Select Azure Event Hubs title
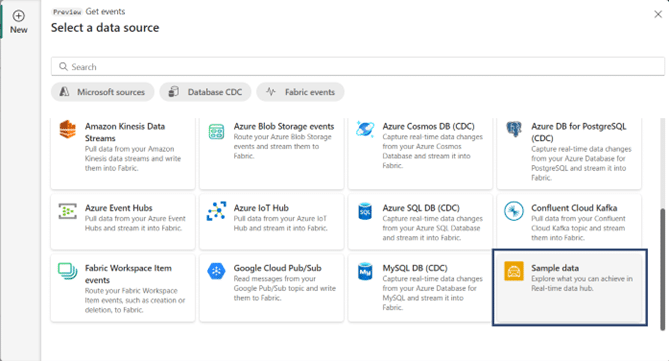This screenshot has height=361, width=669. pyautogui.click(x=119, y=208)
